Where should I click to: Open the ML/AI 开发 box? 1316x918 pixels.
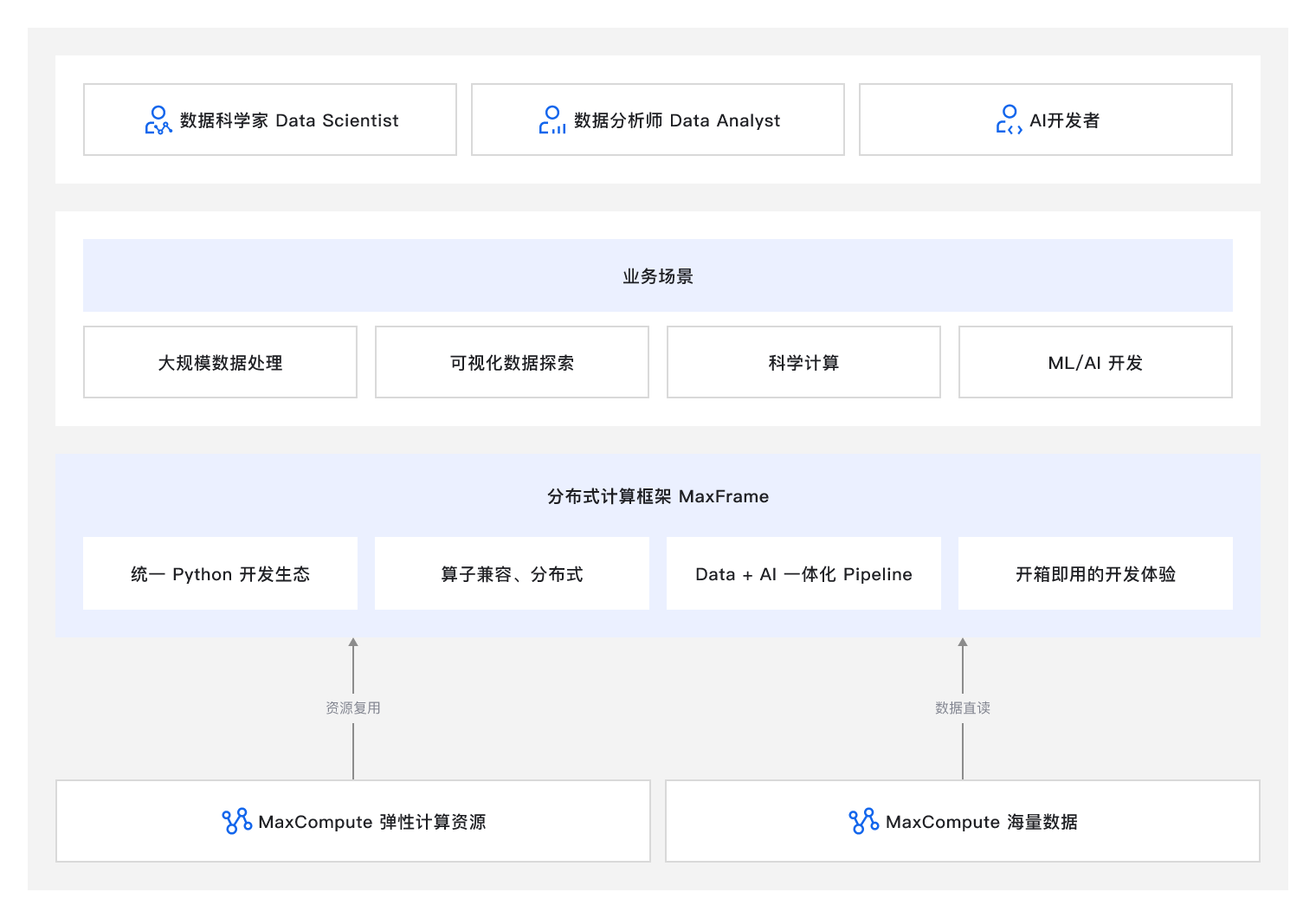(1095, 362)
